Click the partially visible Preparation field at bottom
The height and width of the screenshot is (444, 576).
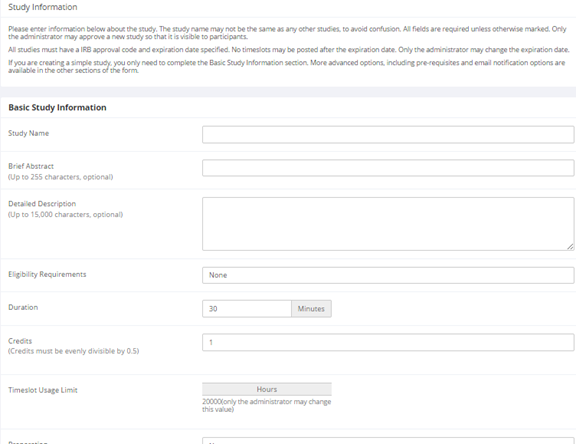click(x=388, y=441)
